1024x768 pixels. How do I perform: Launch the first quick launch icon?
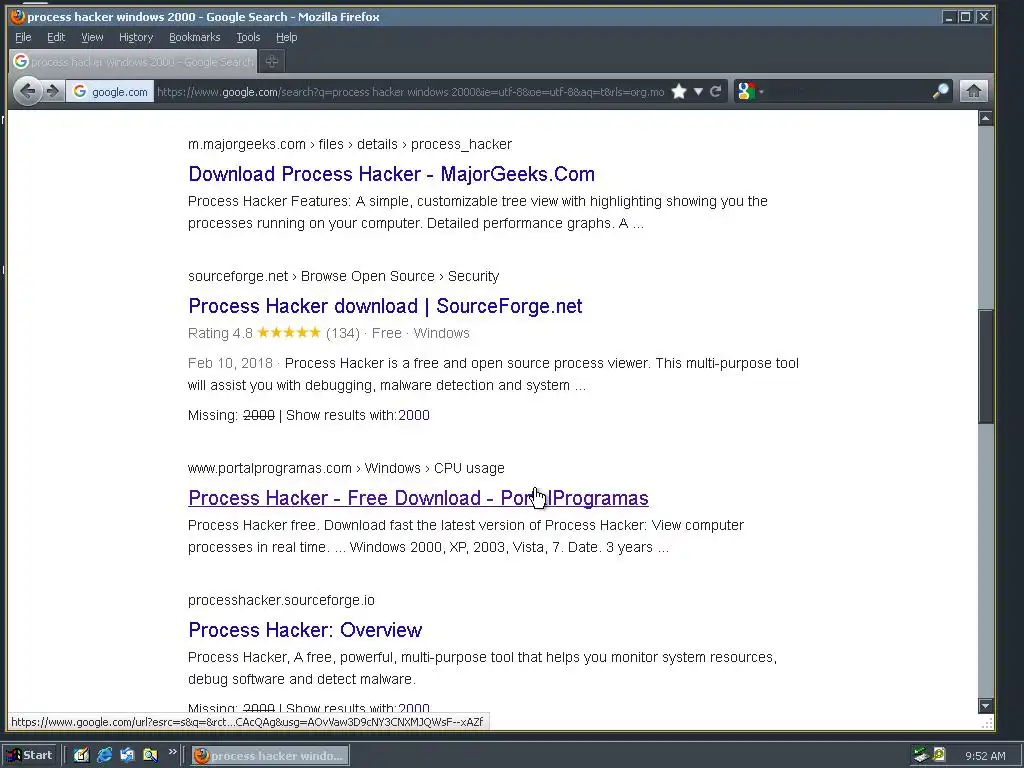click(x=81, y=756)
